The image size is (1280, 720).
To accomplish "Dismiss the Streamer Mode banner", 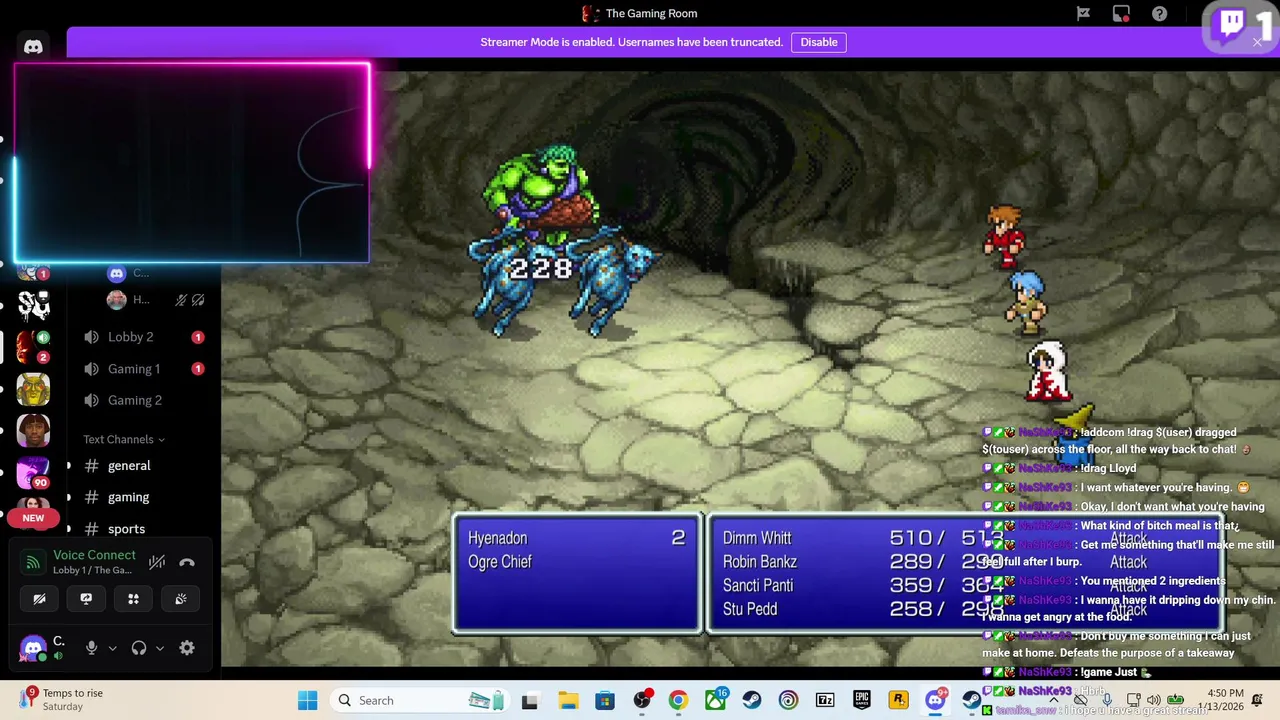I will pos(1257,42).
